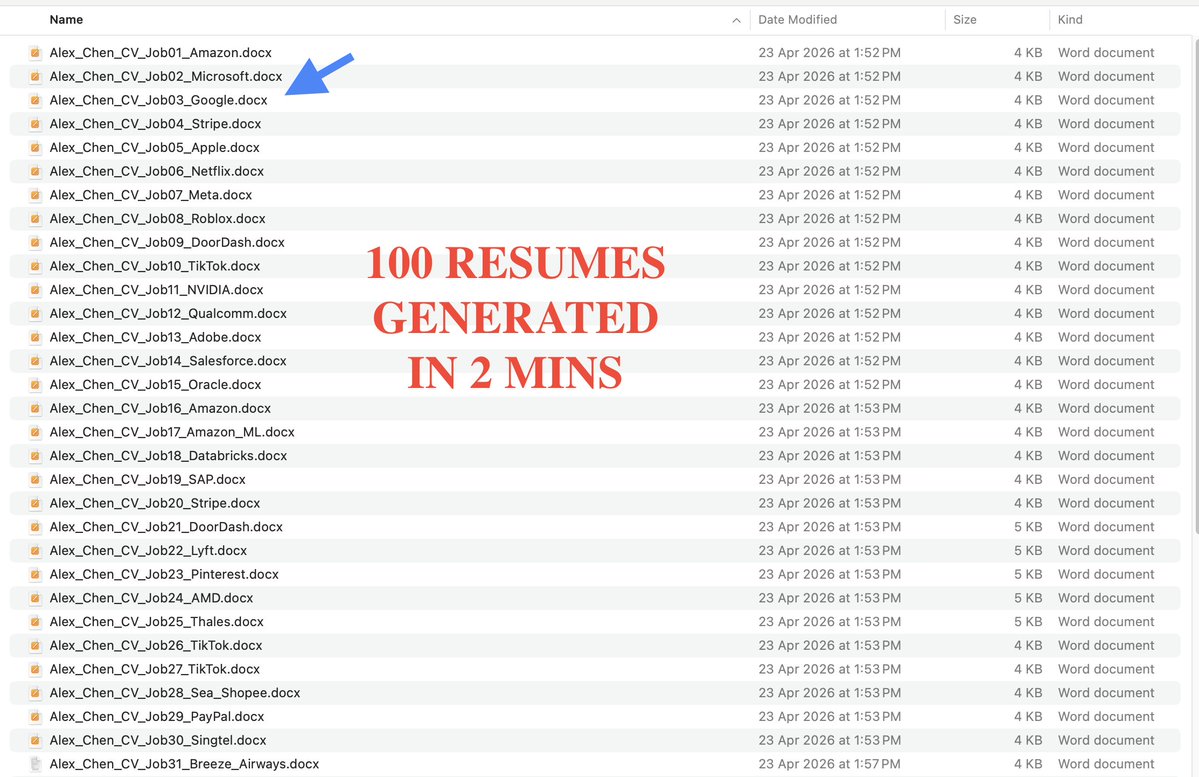Click the Date Modified column header
This screenshot has height=777, width=1199.
click(798, 20)
